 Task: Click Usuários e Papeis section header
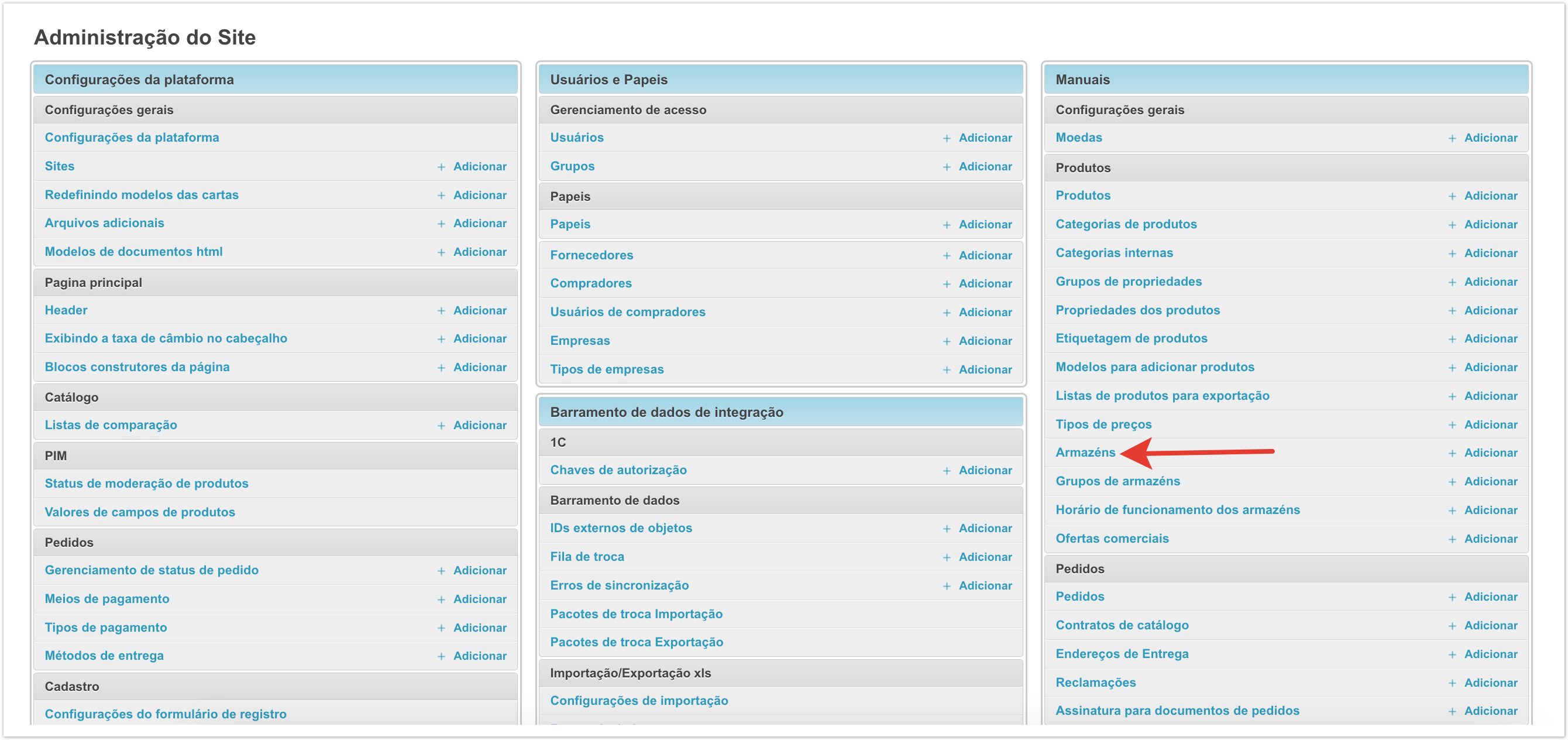tap(608, 80)
